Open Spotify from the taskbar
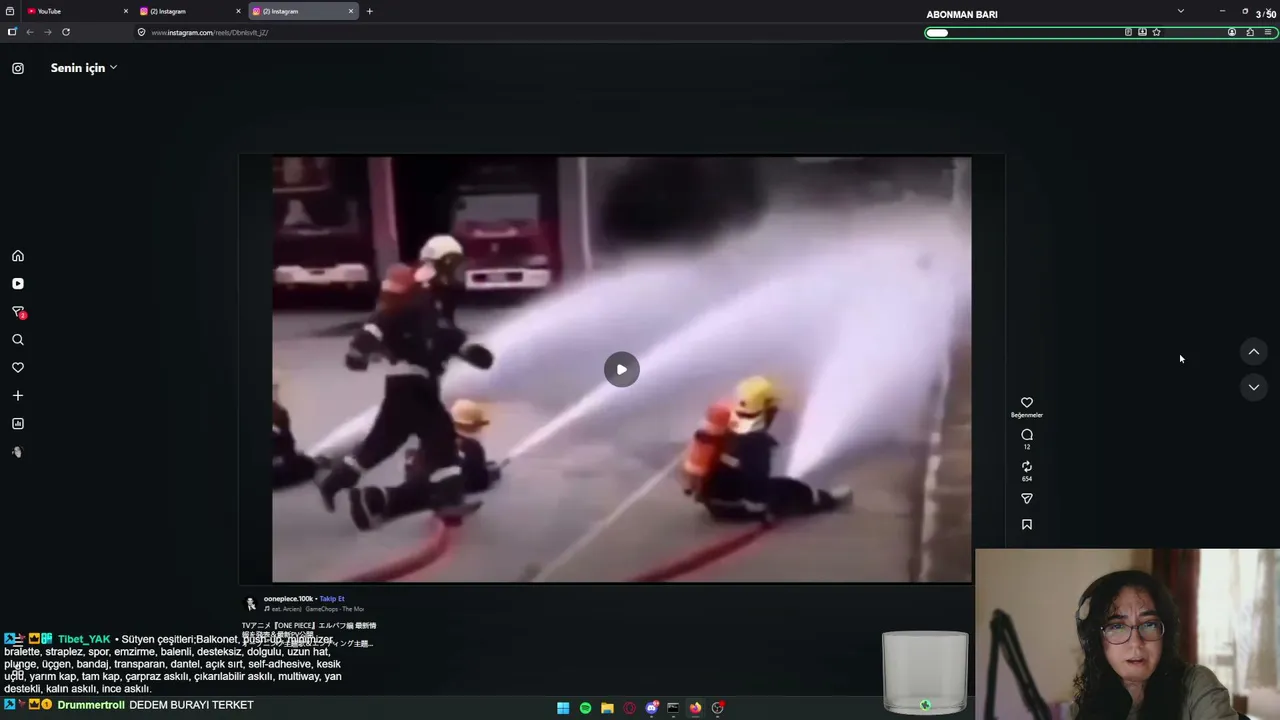This screenshot has height=720, width=1280. (585, 708)
